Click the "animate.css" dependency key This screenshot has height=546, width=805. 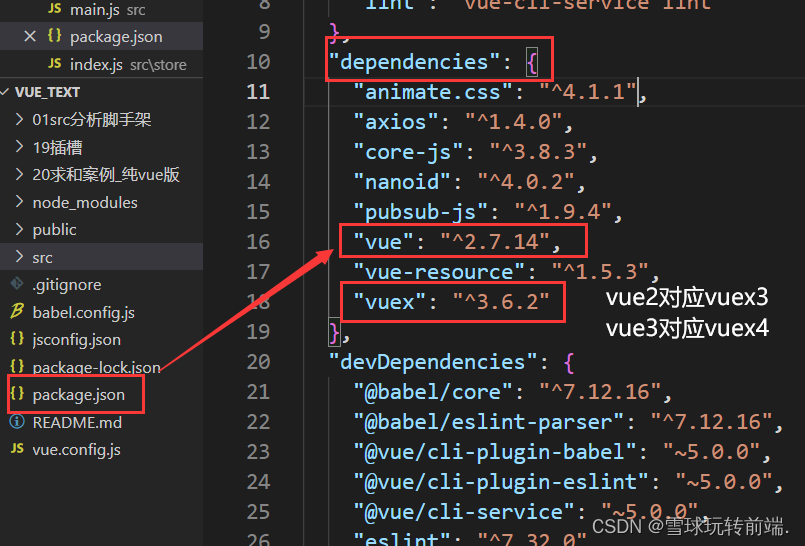pyautogui.click(x=433, y=92)
